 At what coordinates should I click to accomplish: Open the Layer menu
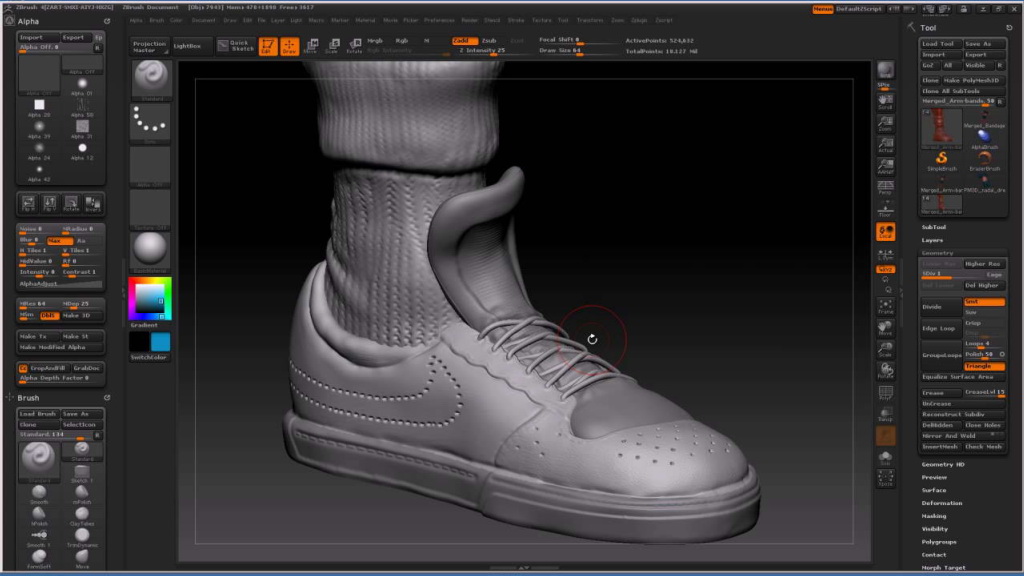click(x=278, y=20)
